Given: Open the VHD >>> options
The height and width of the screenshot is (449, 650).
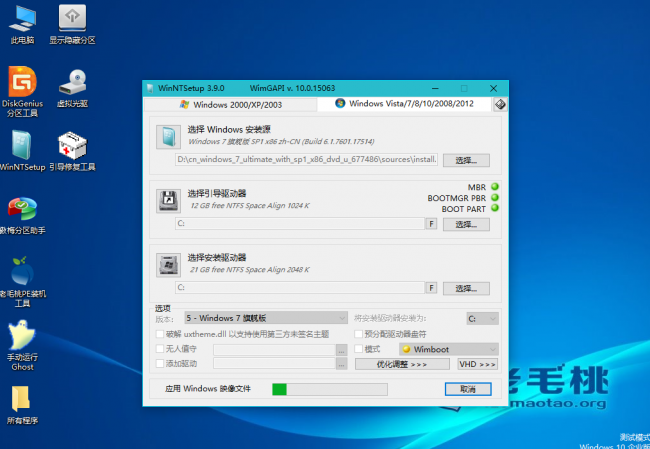Looking at the screenshot, I should click(x=478, y=364).
